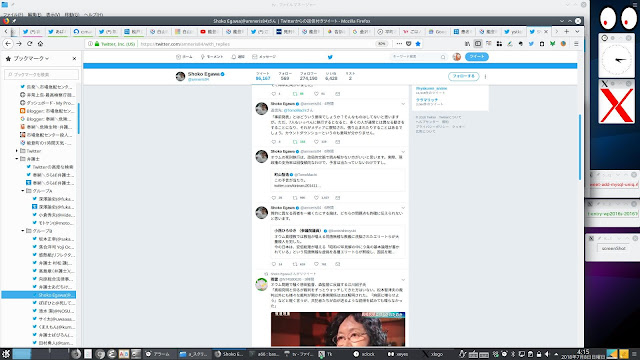
Task: List all tabs dropdown arrow
Action: click(577, 31)
